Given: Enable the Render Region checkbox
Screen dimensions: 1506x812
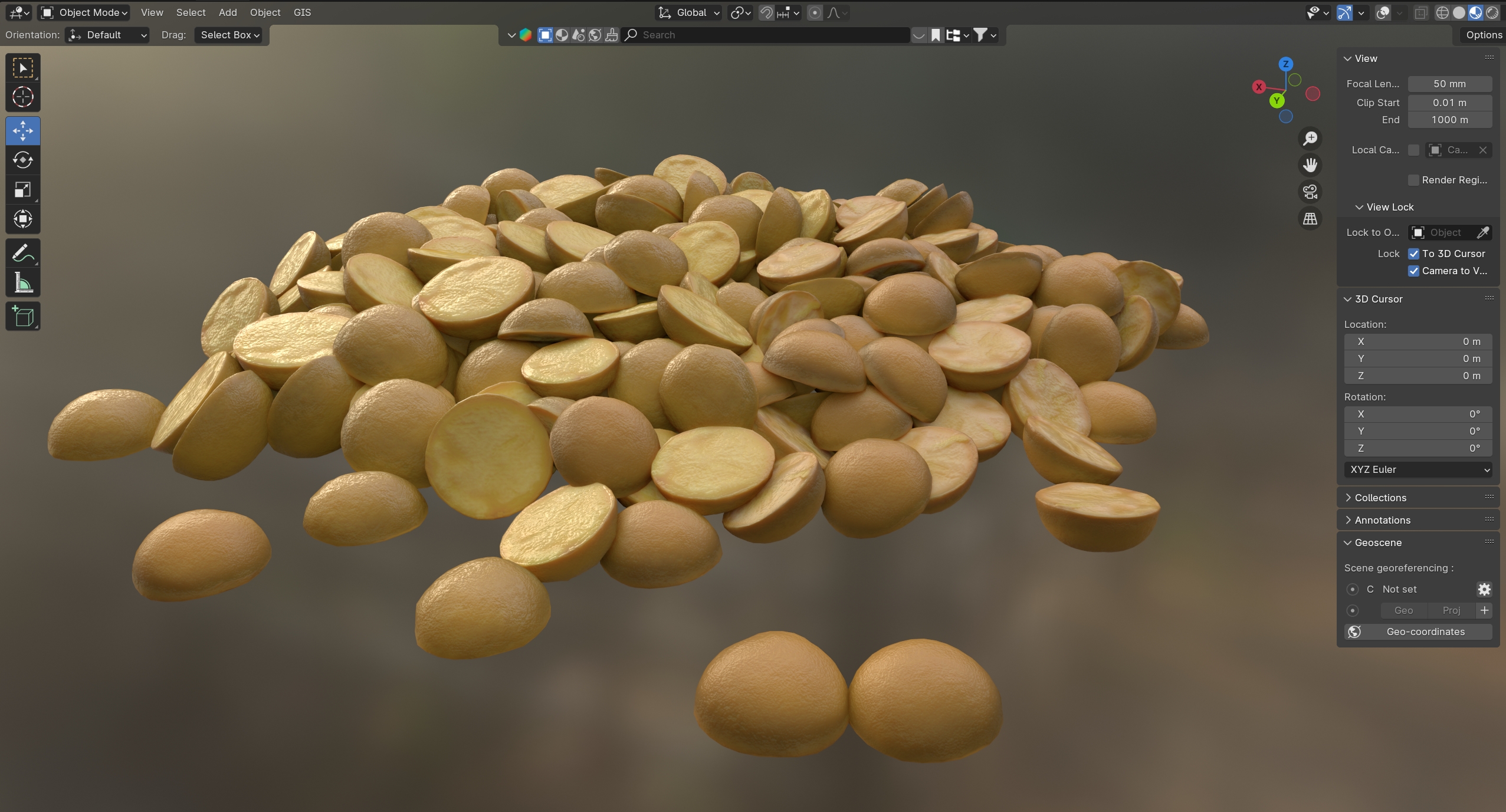Looking at the screenshot, I should tap(1413, 180).
